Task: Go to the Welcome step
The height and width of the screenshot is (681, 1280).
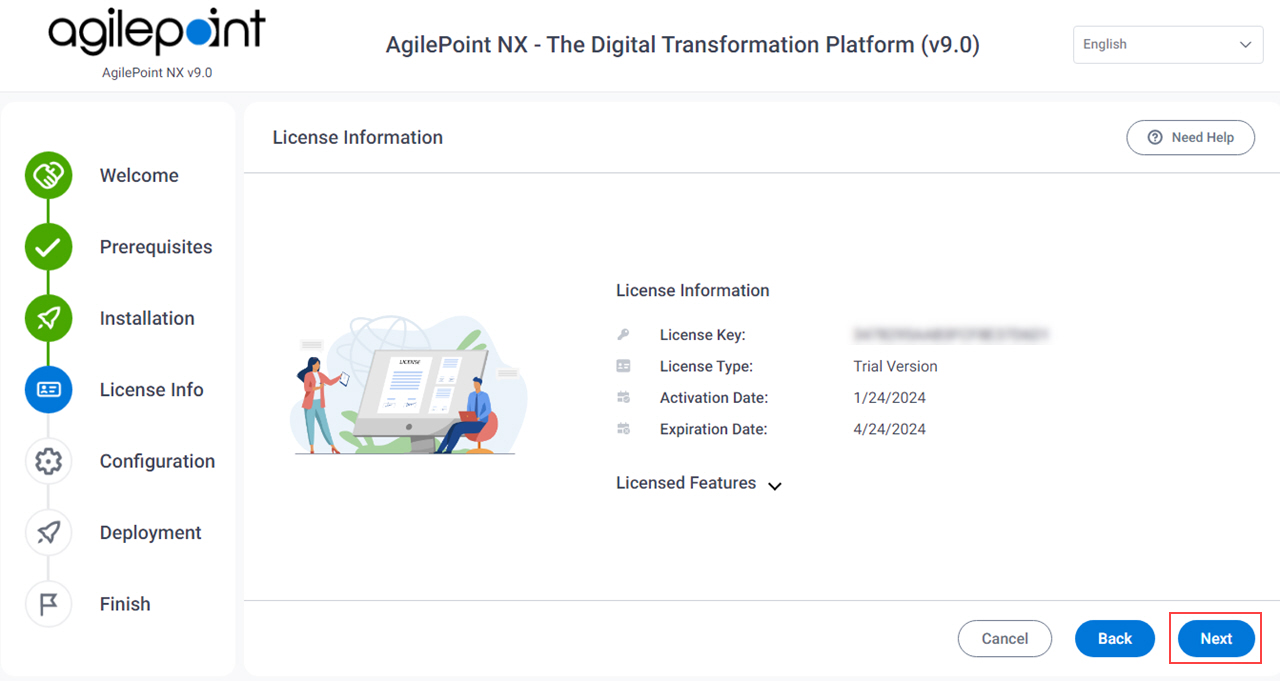Action: pyautogui.click(x=139, y=176)
